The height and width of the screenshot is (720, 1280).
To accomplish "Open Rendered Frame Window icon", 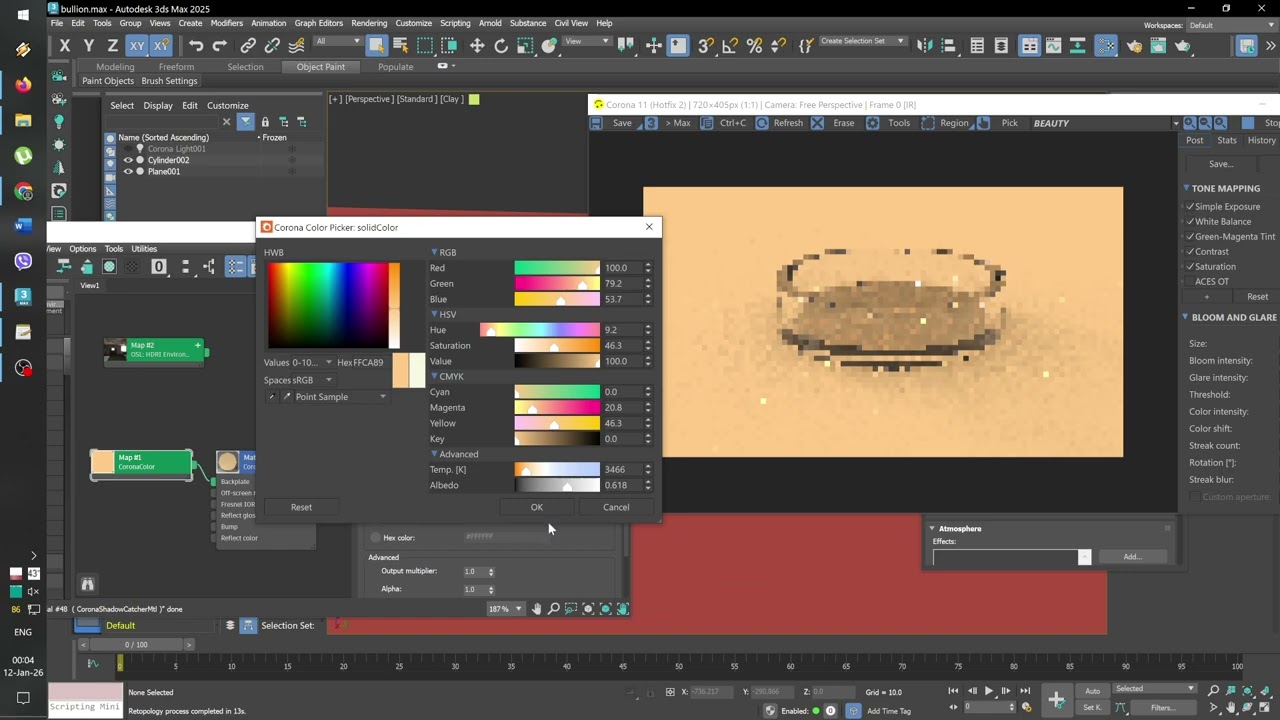I will (1158, 46).
